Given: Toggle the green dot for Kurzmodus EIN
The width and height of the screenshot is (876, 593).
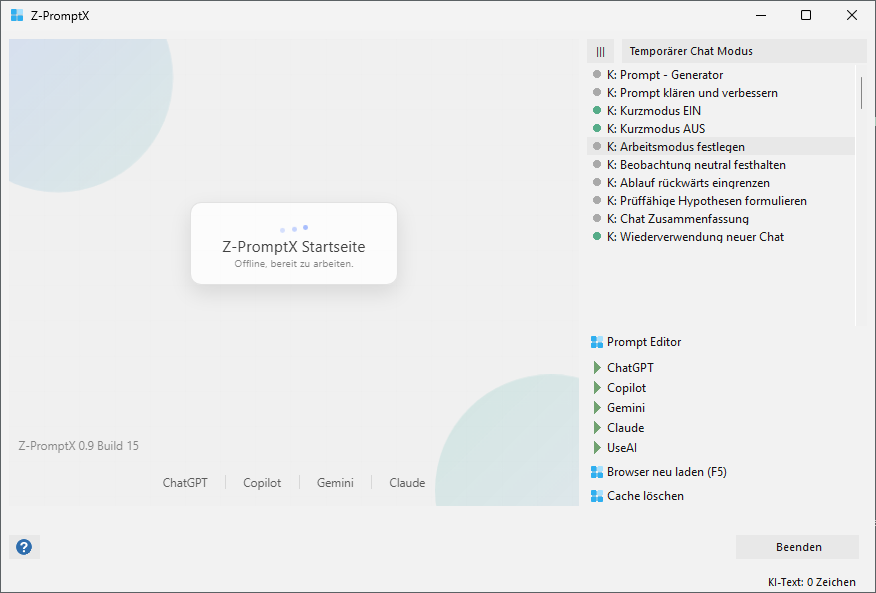Looking at the screenshot, I should (597, 111).
